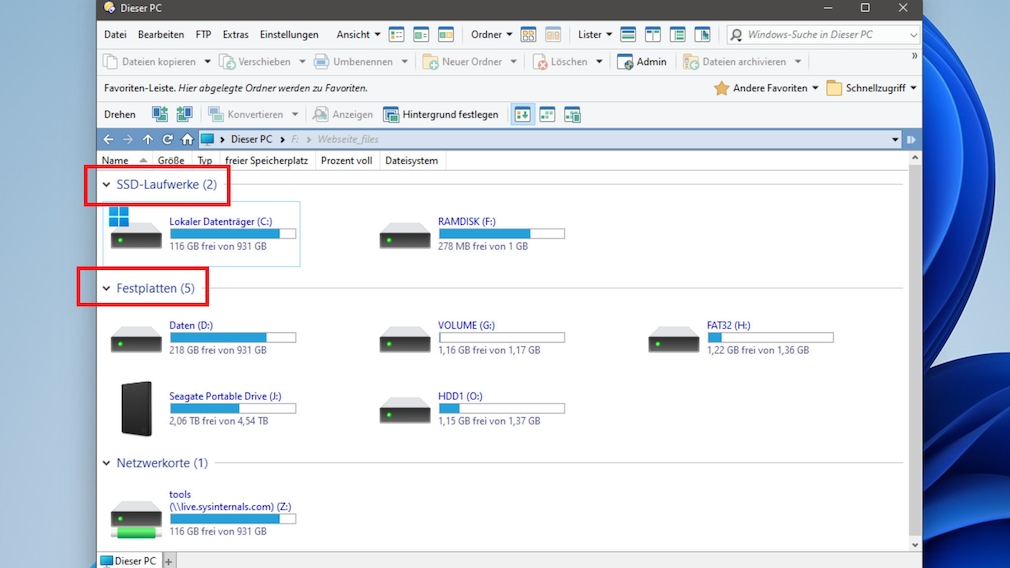Viewport: 1010px width, 568px height.
Task: Collapse the SSD-Laufwerke group
Action: click(x=107, y=185)
